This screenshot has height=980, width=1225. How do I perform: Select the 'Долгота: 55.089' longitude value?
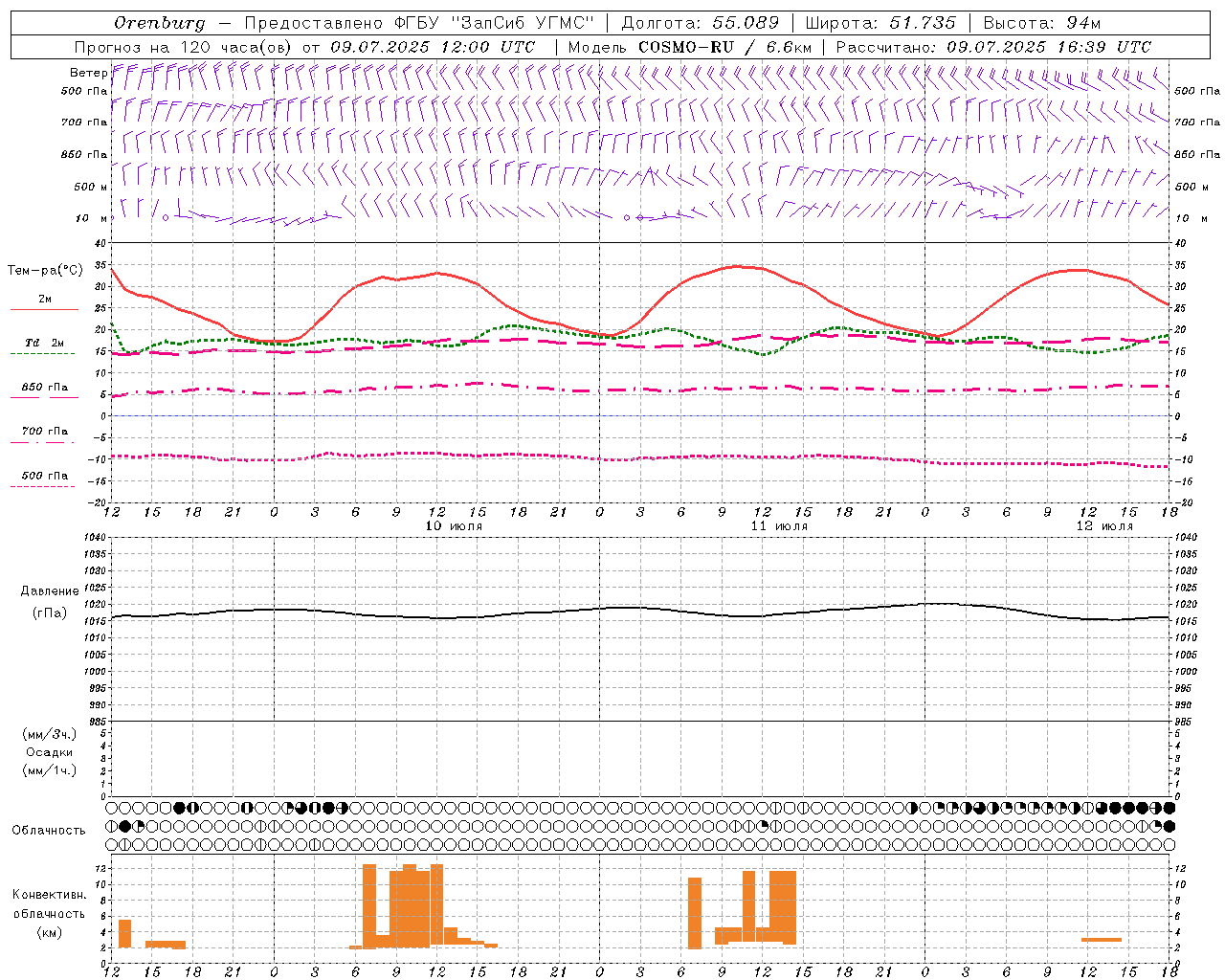point(701,23)
